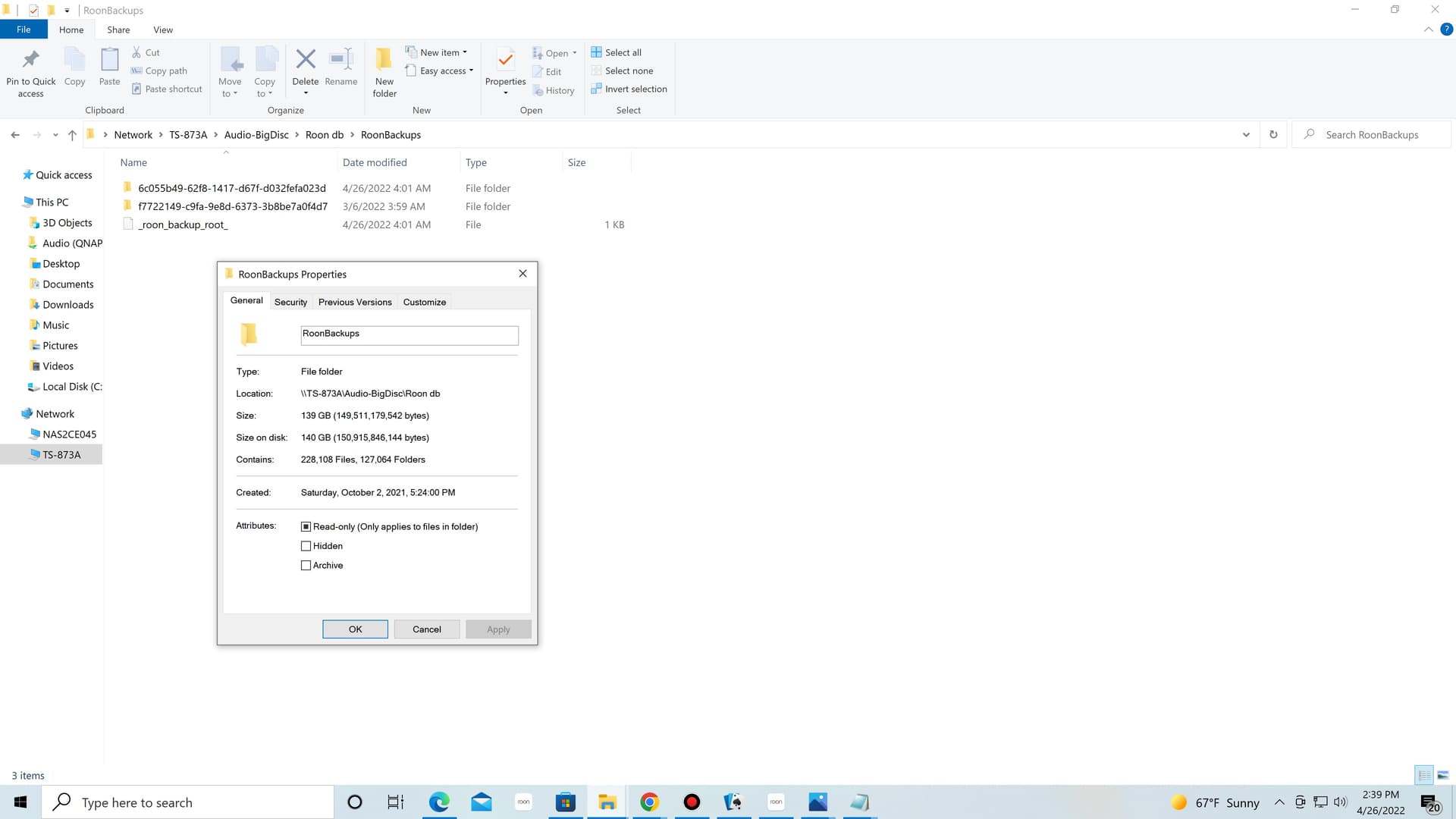Screen dimensions: 1456x819
Task: Click the Copy ribbon icon
Action: pos(74,59)
